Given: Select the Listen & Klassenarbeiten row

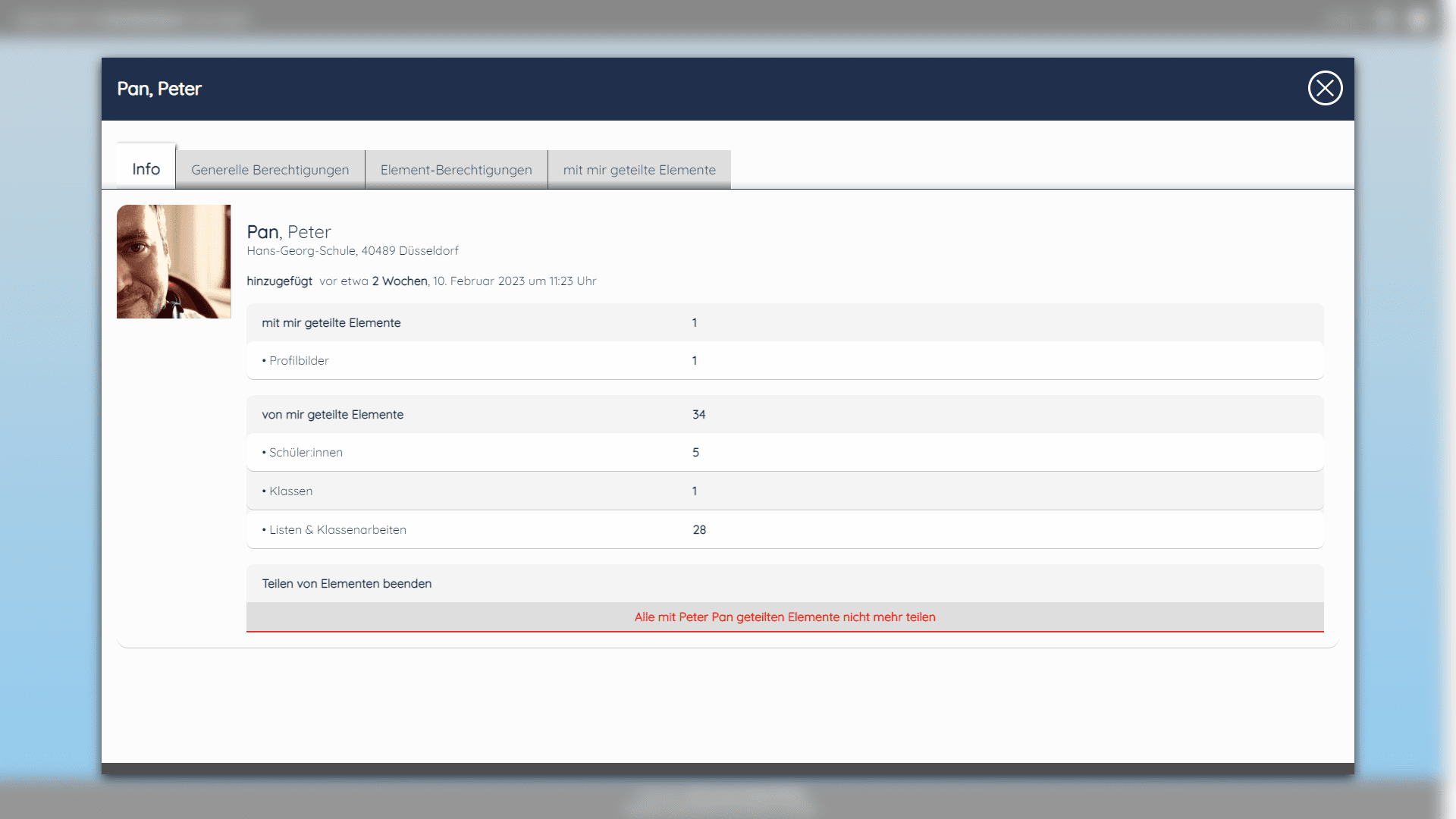Looking at the screenshot, I should click(x=785, y=529).
